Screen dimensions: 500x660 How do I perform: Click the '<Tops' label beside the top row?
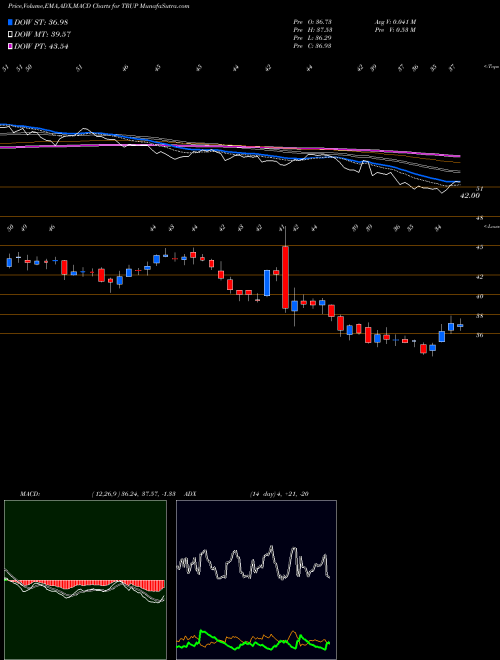(491, 67)
